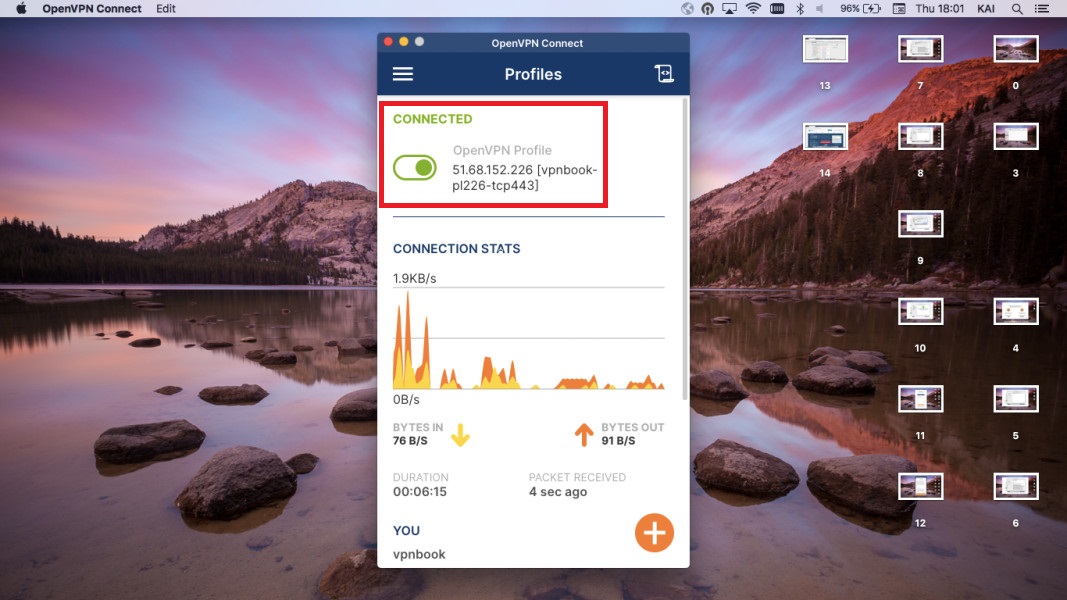Select the vpnbook-pl226-tcp443 profile name text
This screenshot has width=1067, height=600.
click(x=524, y=178)
